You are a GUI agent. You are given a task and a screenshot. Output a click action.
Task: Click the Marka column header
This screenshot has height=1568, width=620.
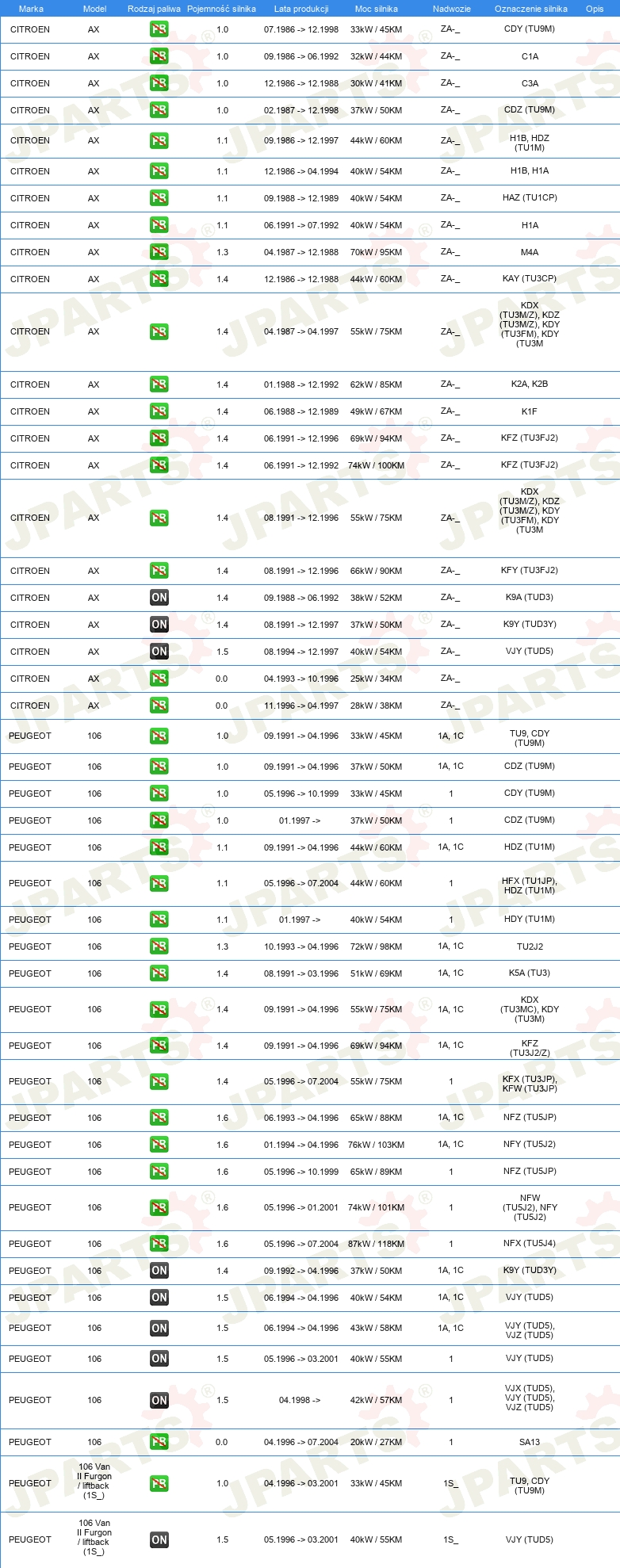(x=31, y=9)
